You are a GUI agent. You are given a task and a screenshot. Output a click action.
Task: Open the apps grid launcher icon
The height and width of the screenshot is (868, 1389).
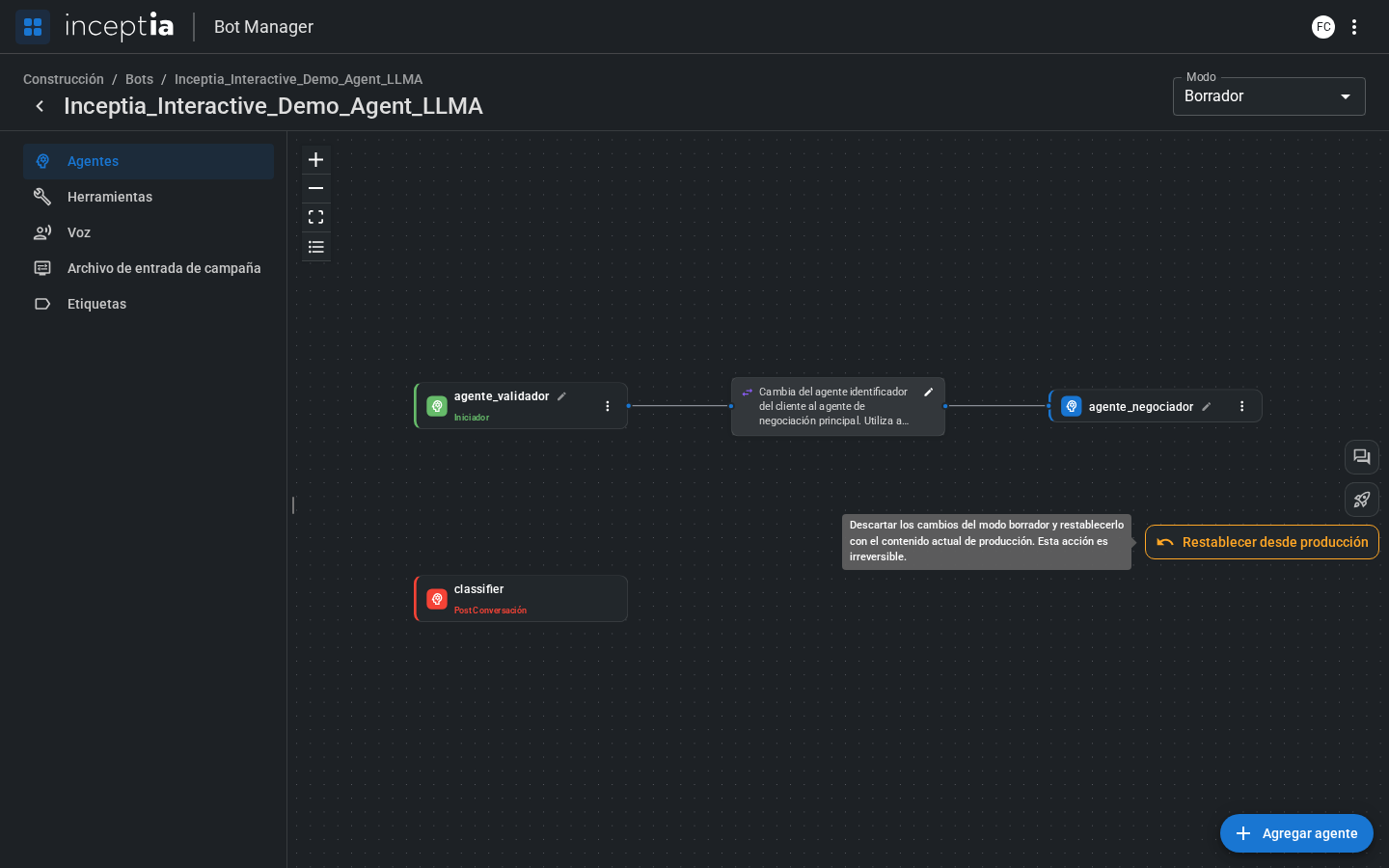pyautogui.click(x=33, y=27)
